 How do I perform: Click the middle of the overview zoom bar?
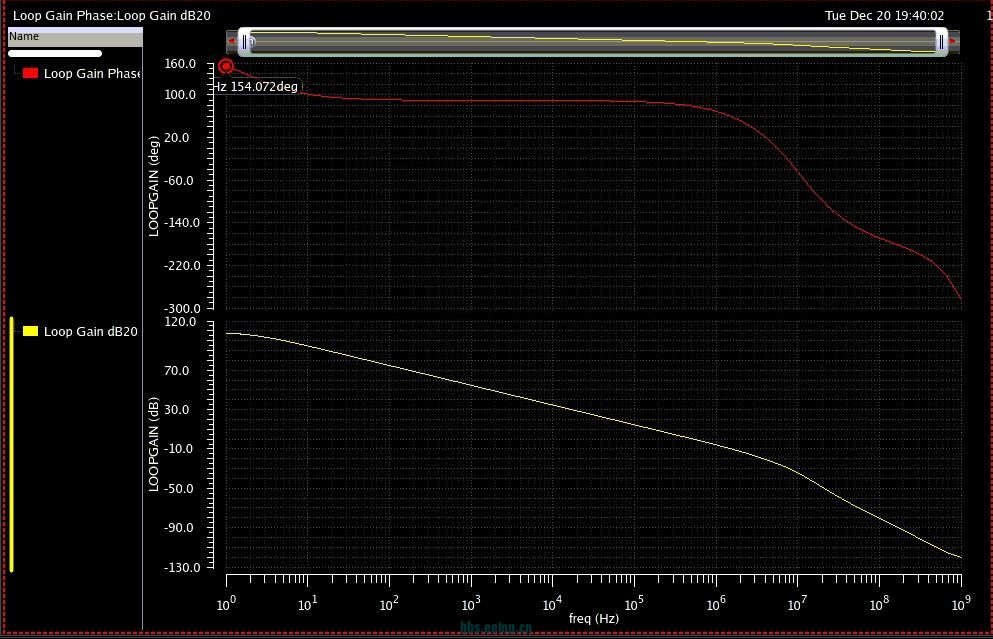(592, 41)
